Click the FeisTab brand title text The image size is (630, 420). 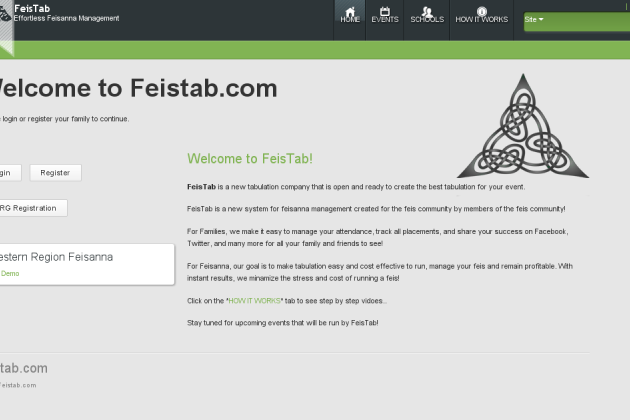32,8
